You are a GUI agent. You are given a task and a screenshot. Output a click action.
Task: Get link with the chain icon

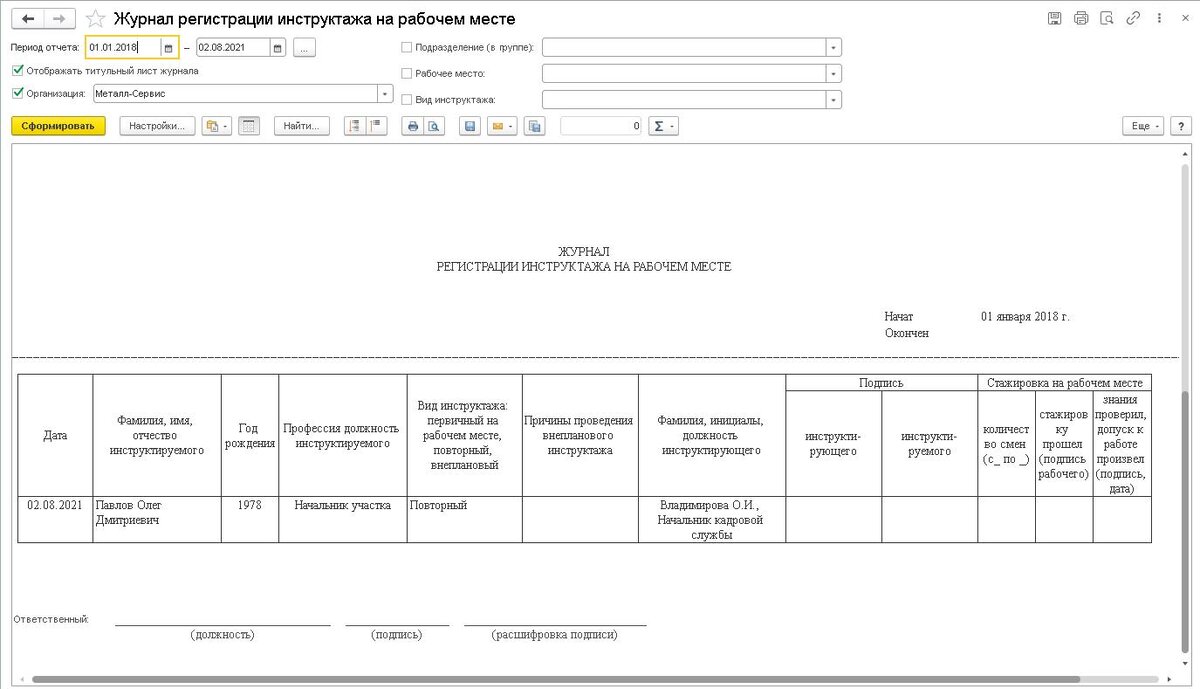click(x=1133, y=18)
